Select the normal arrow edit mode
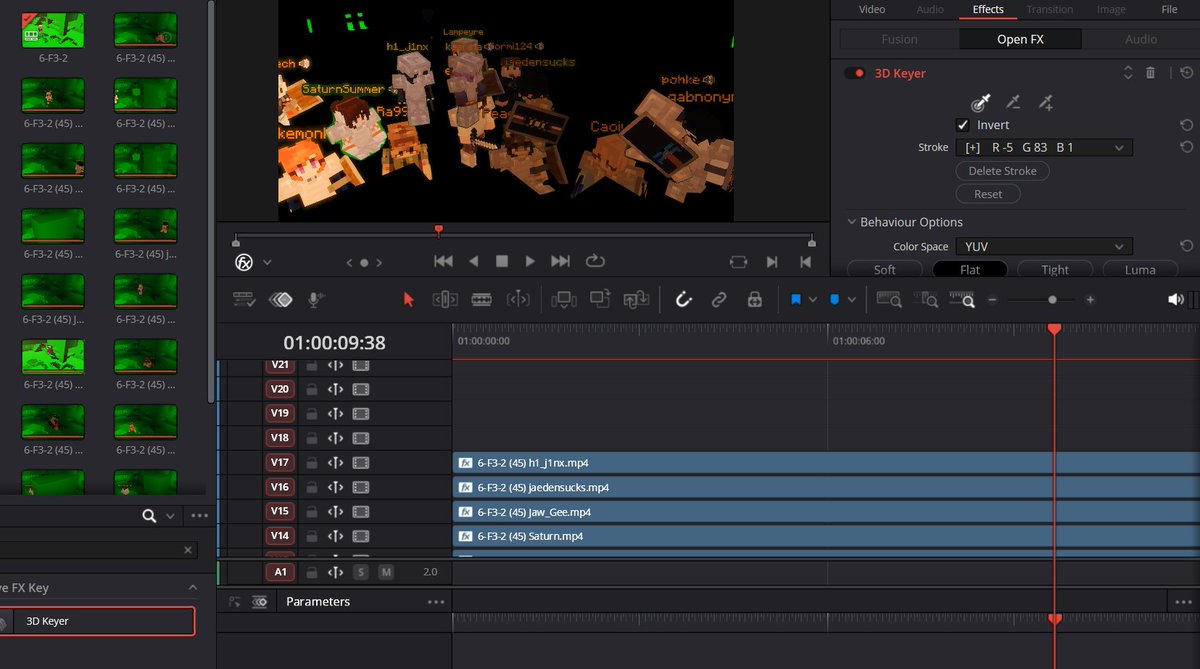The image size is (1200, 669). [408, 300]
